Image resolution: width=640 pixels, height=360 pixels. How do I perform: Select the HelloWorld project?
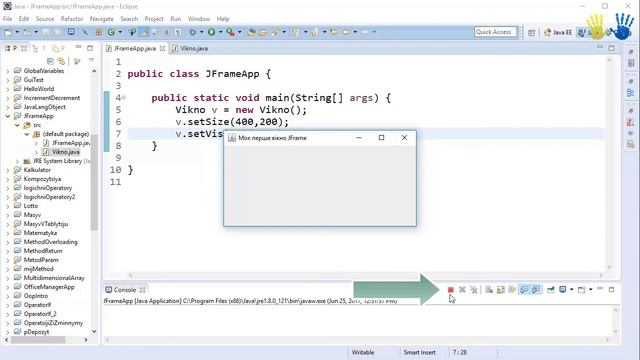[x=38, y=89]
